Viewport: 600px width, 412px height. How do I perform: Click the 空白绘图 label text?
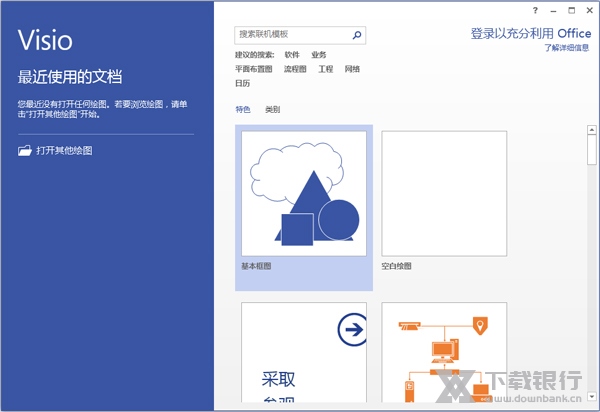click(x=396, y=266)
